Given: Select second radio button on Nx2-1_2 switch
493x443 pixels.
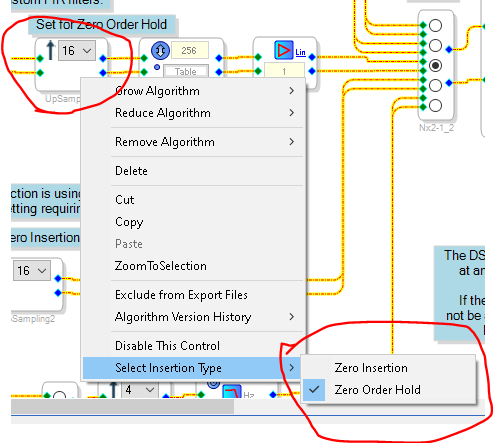Looking at the screenshot, I should pyautogui.click(x=435, y=45).
